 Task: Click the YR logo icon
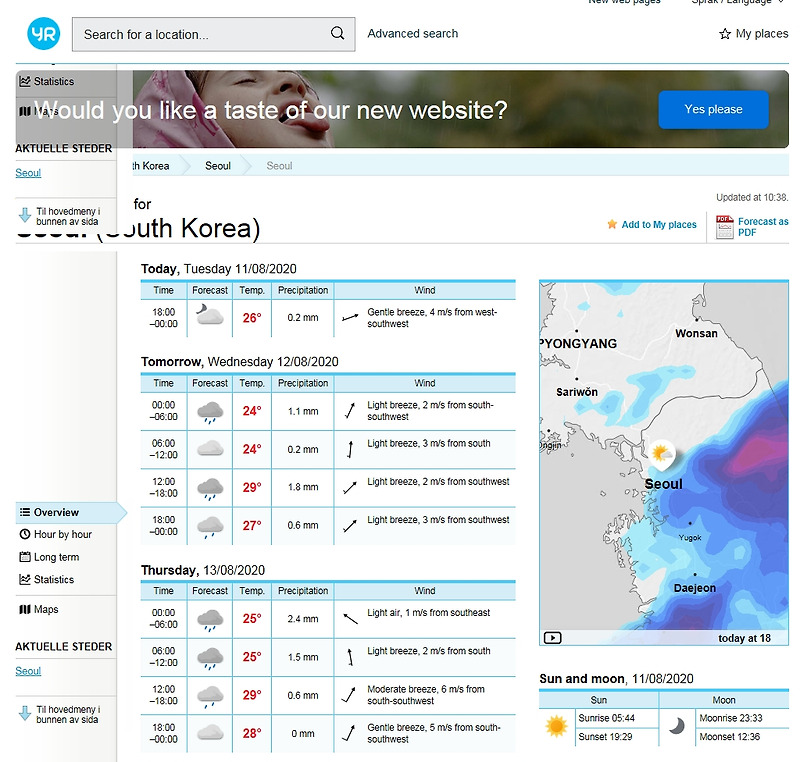pos(43,34)
